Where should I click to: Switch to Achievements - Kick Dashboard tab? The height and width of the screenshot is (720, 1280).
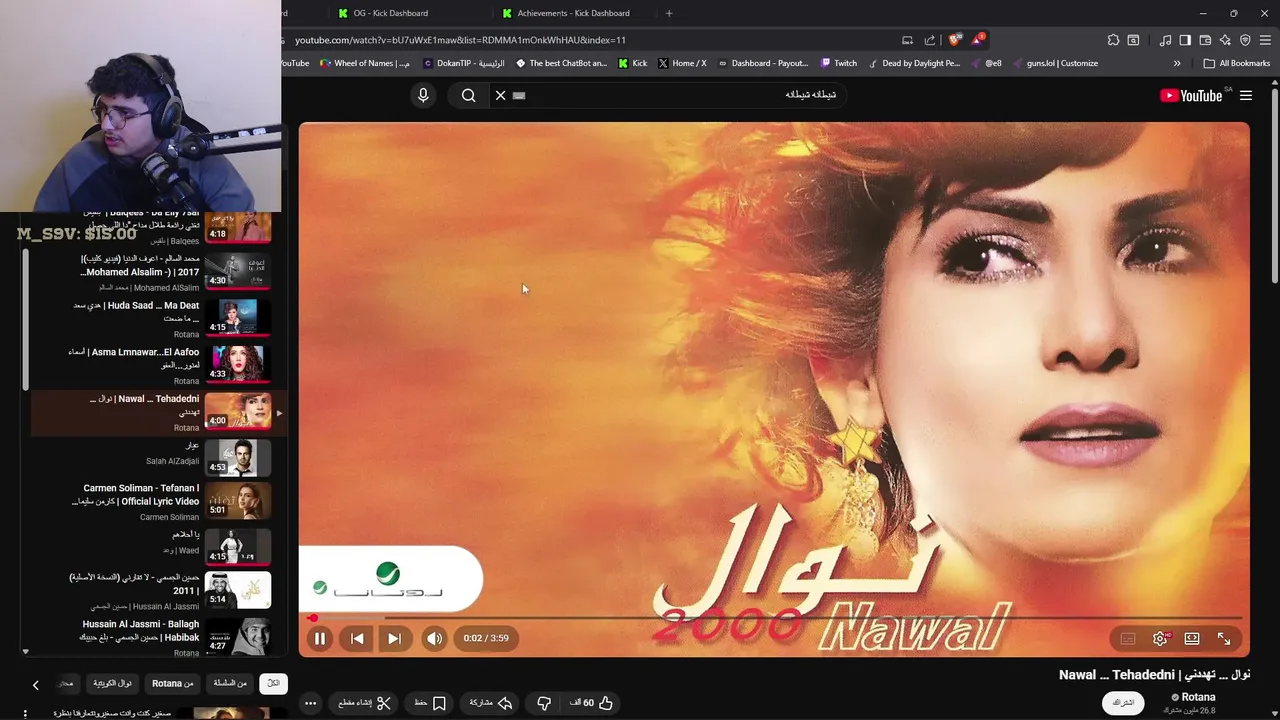click(x=573, y=13)
